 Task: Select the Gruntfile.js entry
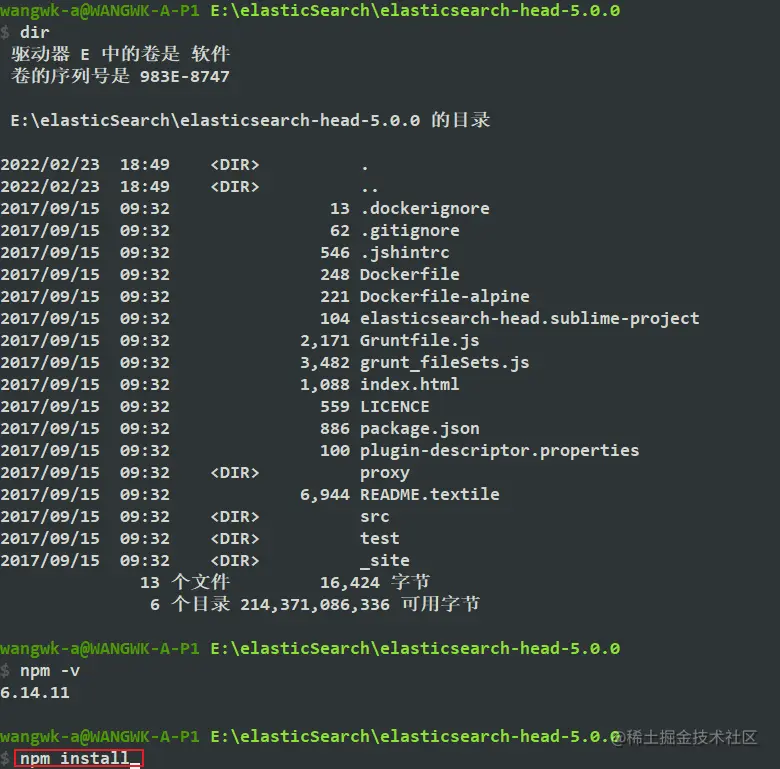point(419,341)
